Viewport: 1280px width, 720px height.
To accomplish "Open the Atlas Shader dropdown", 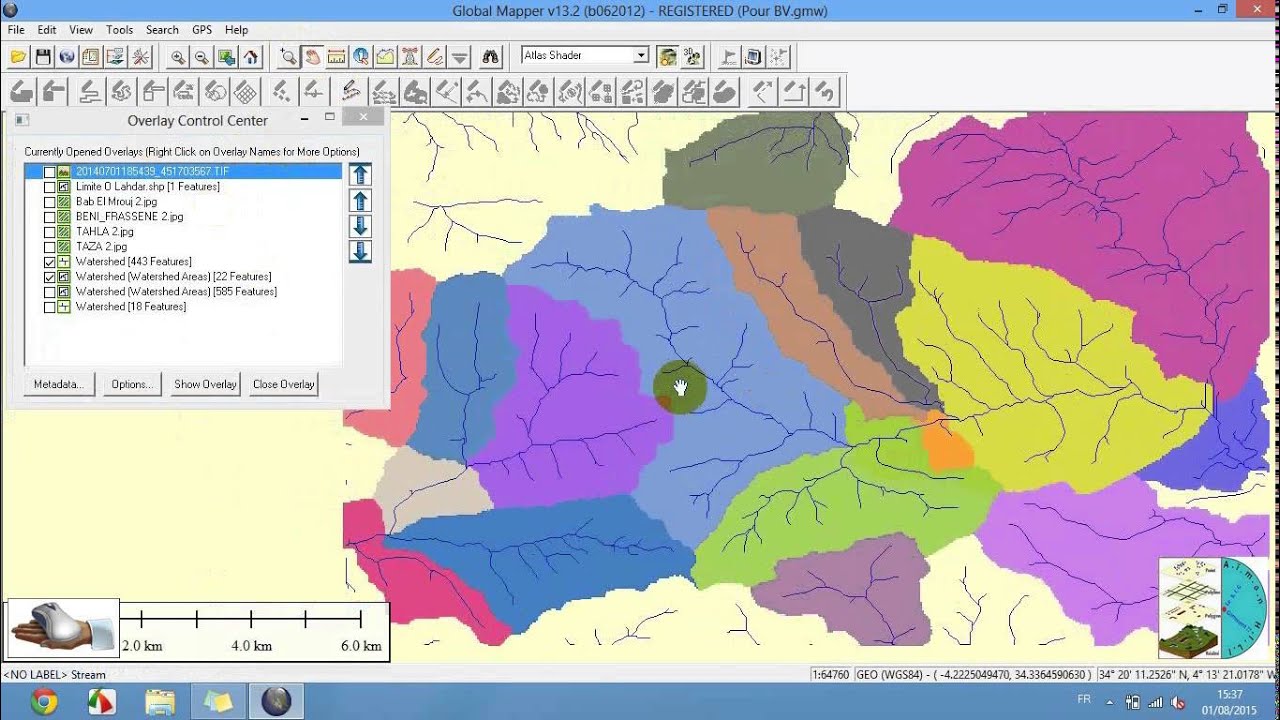I will coord(641,56).
